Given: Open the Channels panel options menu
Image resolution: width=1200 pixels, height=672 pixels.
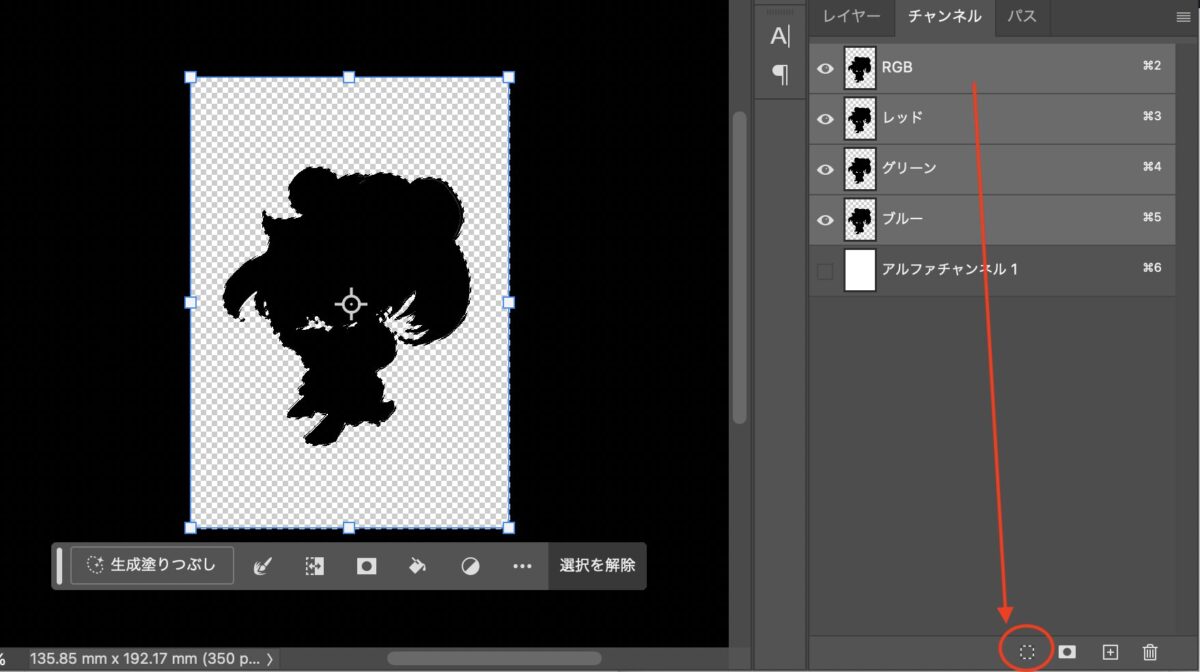Looking at the screenshot, I should (1183, 17).
